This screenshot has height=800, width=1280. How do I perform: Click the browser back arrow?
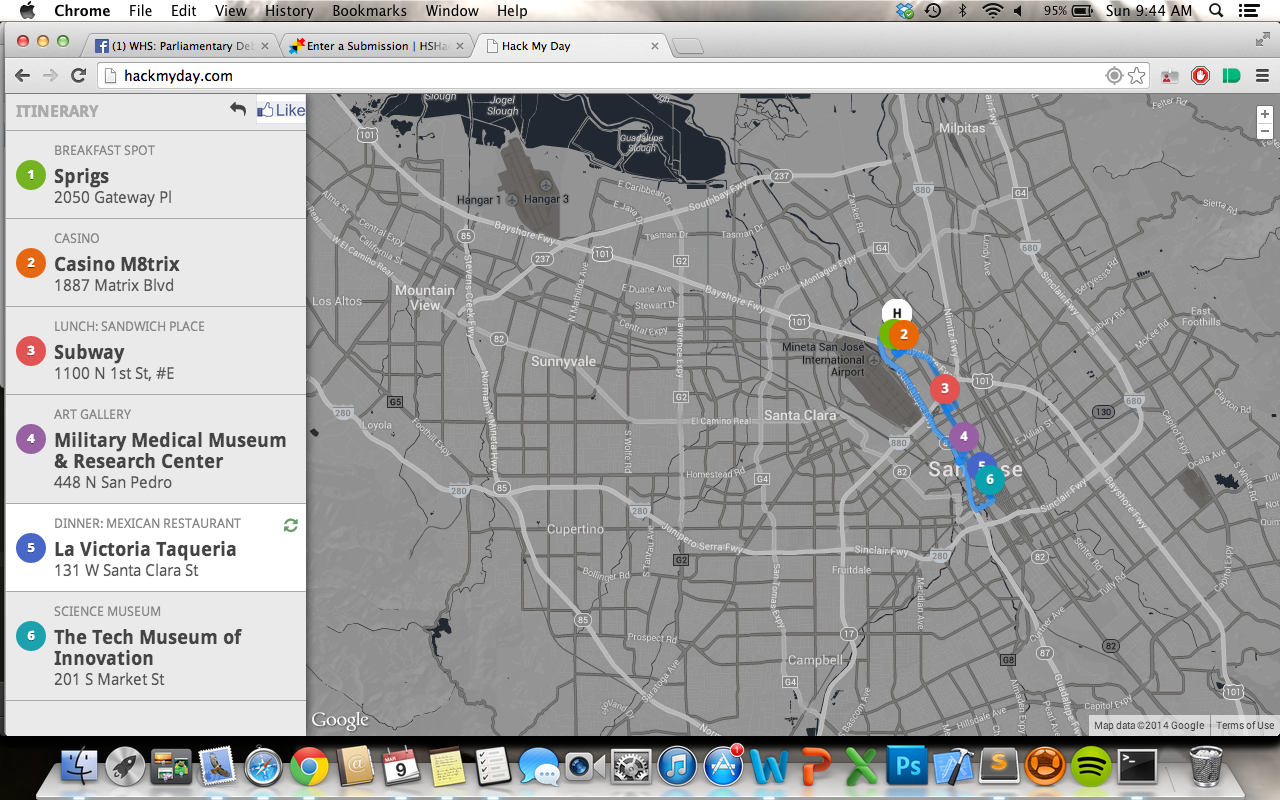tap(23, 76)
